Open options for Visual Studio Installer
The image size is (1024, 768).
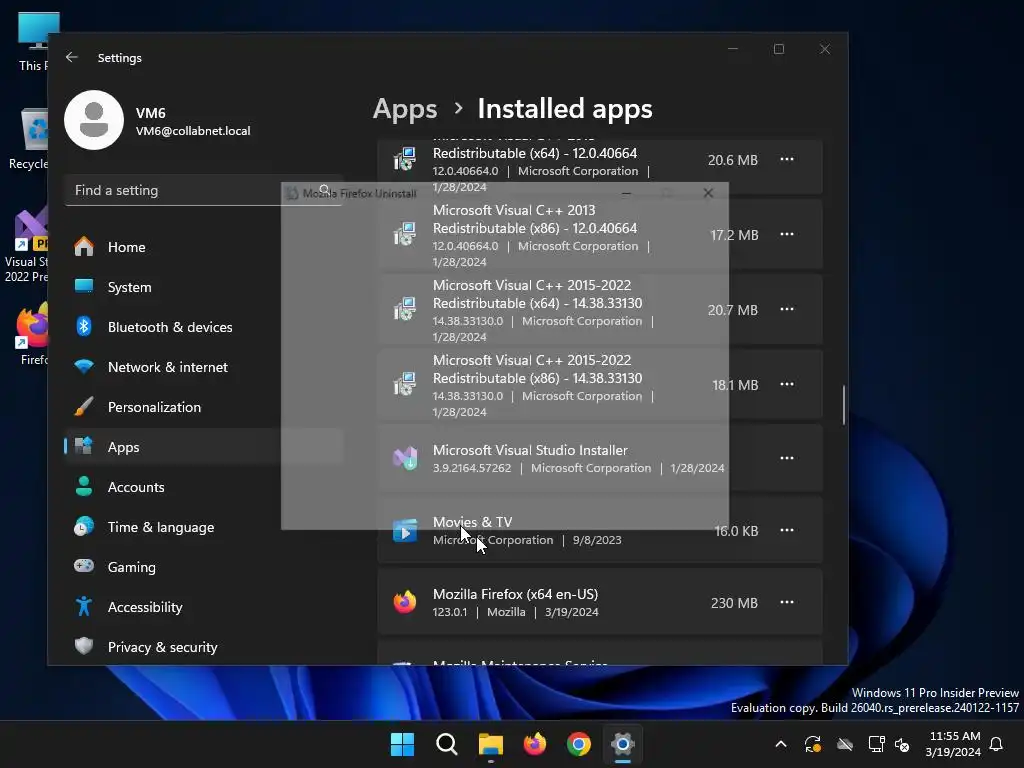coord(787,458)
